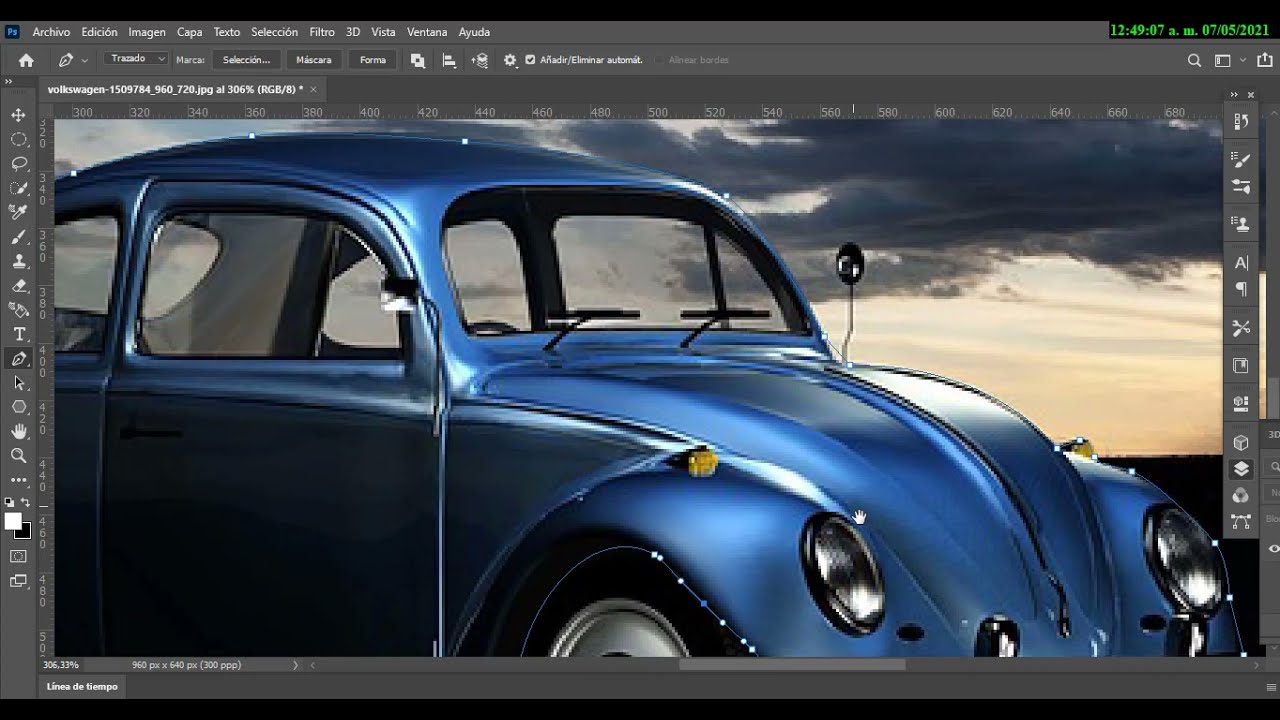Click the Forma button
Viewport: 1280px width, 720px height.
[373, 60]
